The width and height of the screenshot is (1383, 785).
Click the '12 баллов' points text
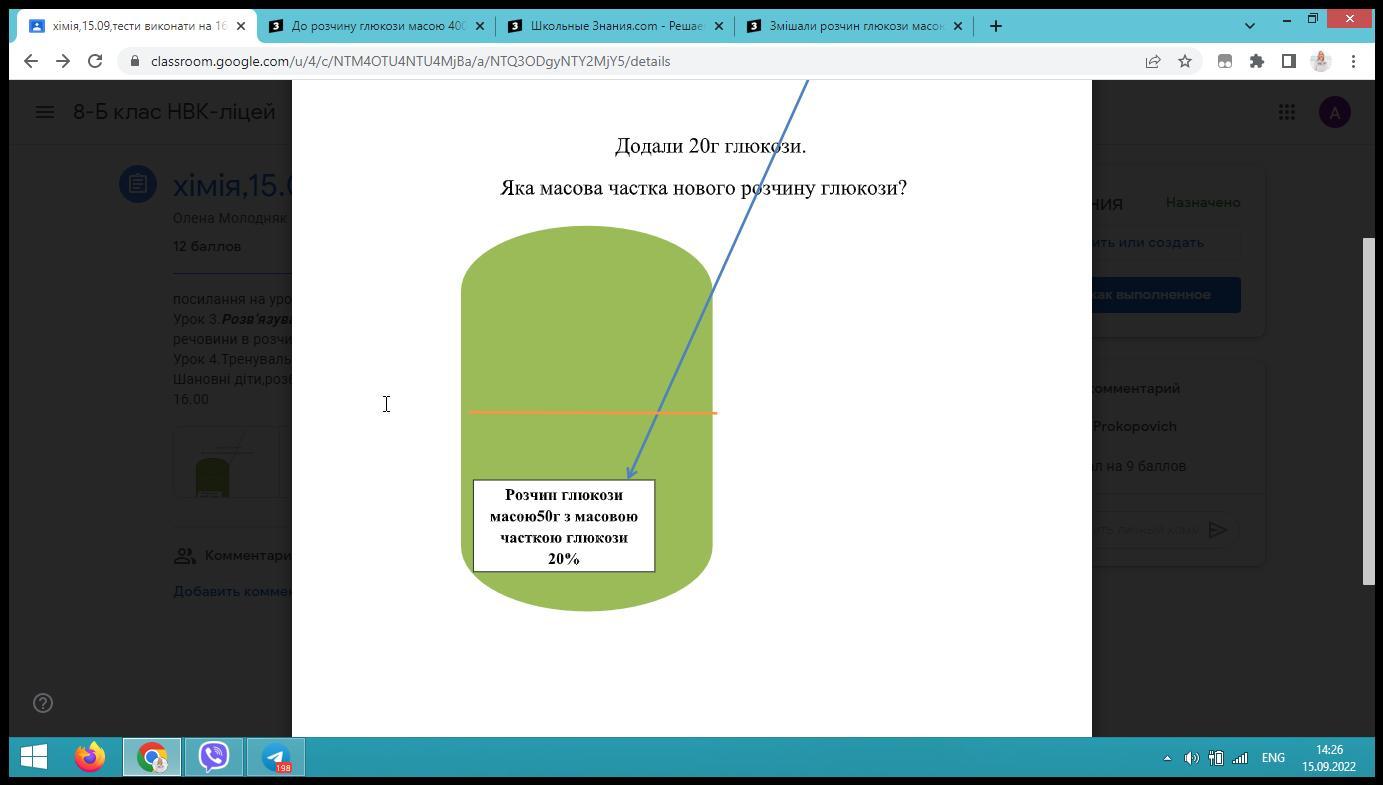207,246
